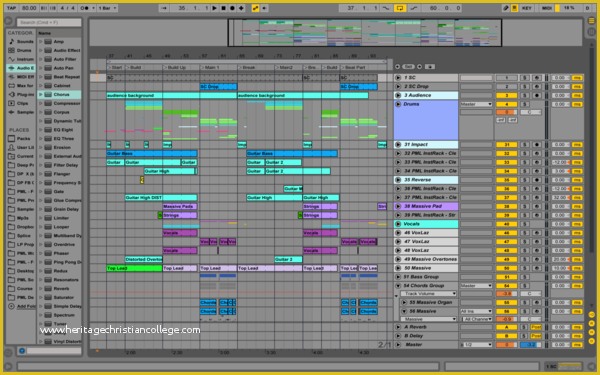Select the Top Lead green clip
The width and height of the screenshot is (600, 375).
(x=134, y=268)
